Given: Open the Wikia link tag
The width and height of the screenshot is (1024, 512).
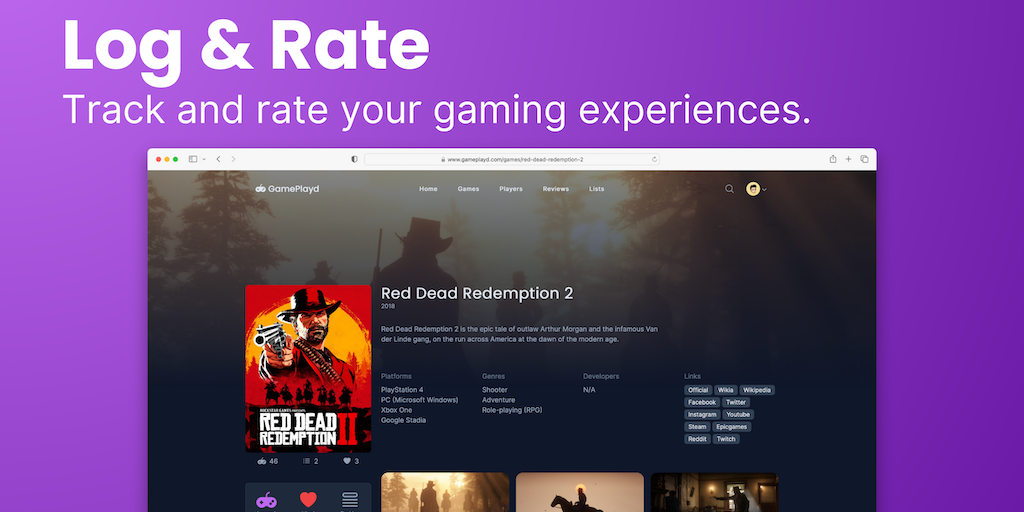Looking at the screenshot, I should click(726, 390).
